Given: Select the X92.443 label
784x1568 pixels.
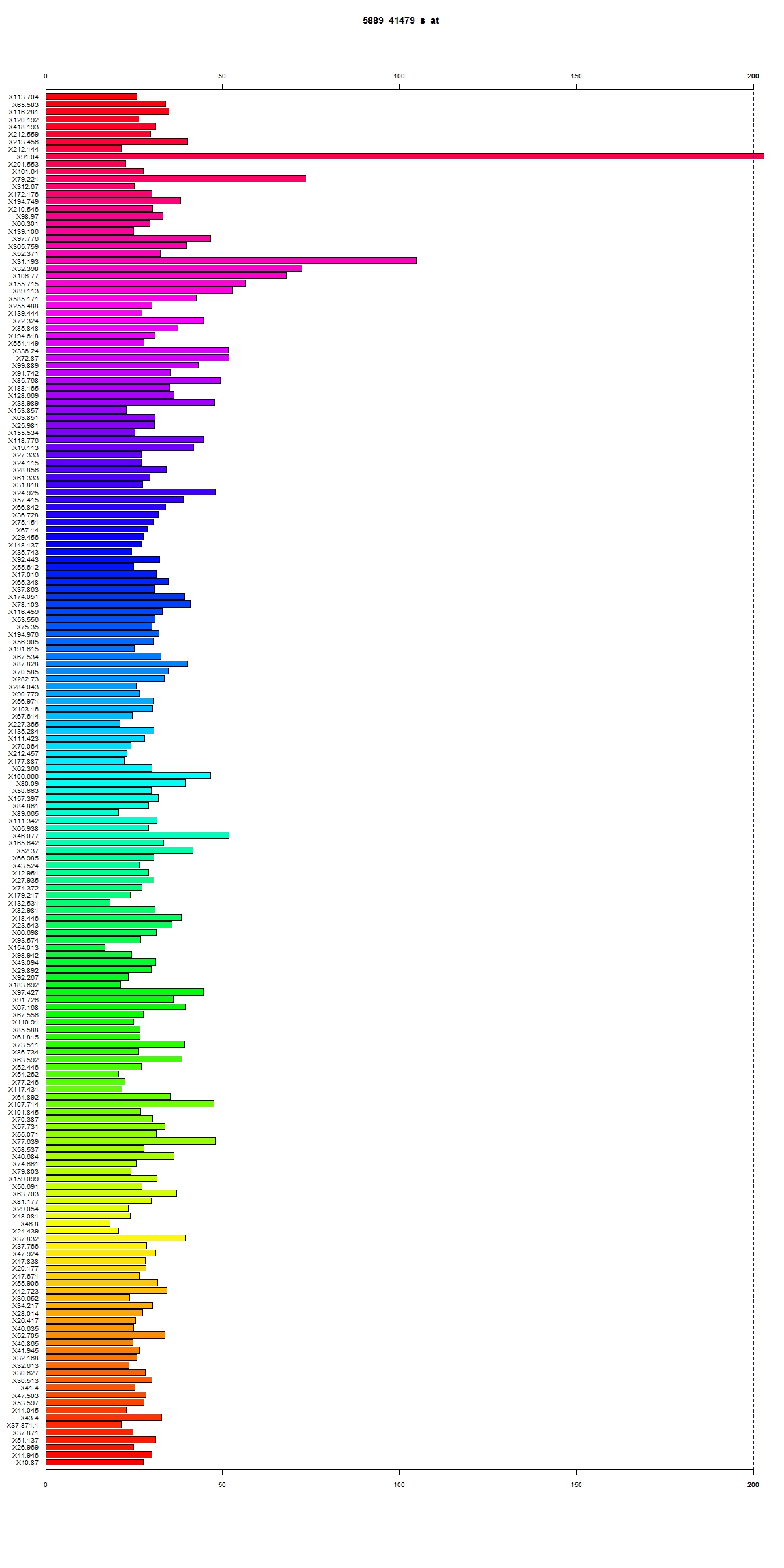Looking at the screenshot, I should coord(25,559).
